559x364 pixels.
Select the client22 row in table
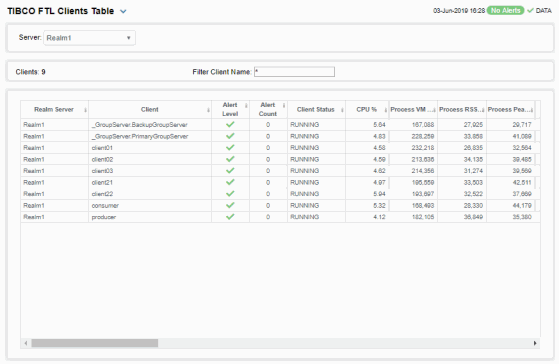click(x=280, y=194)
